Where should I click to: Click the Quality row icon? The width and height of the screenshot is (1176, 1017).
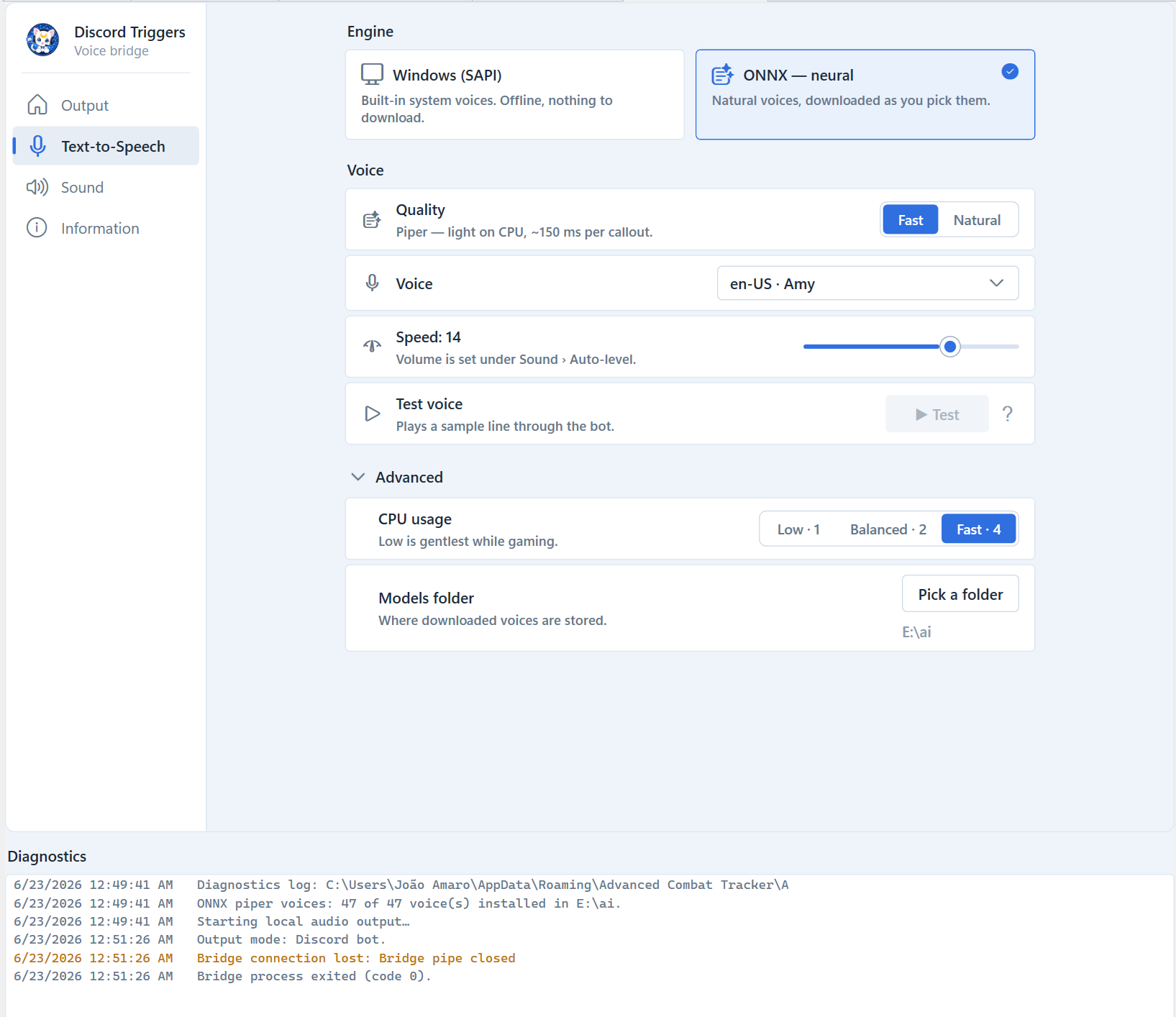click(372, 220)
